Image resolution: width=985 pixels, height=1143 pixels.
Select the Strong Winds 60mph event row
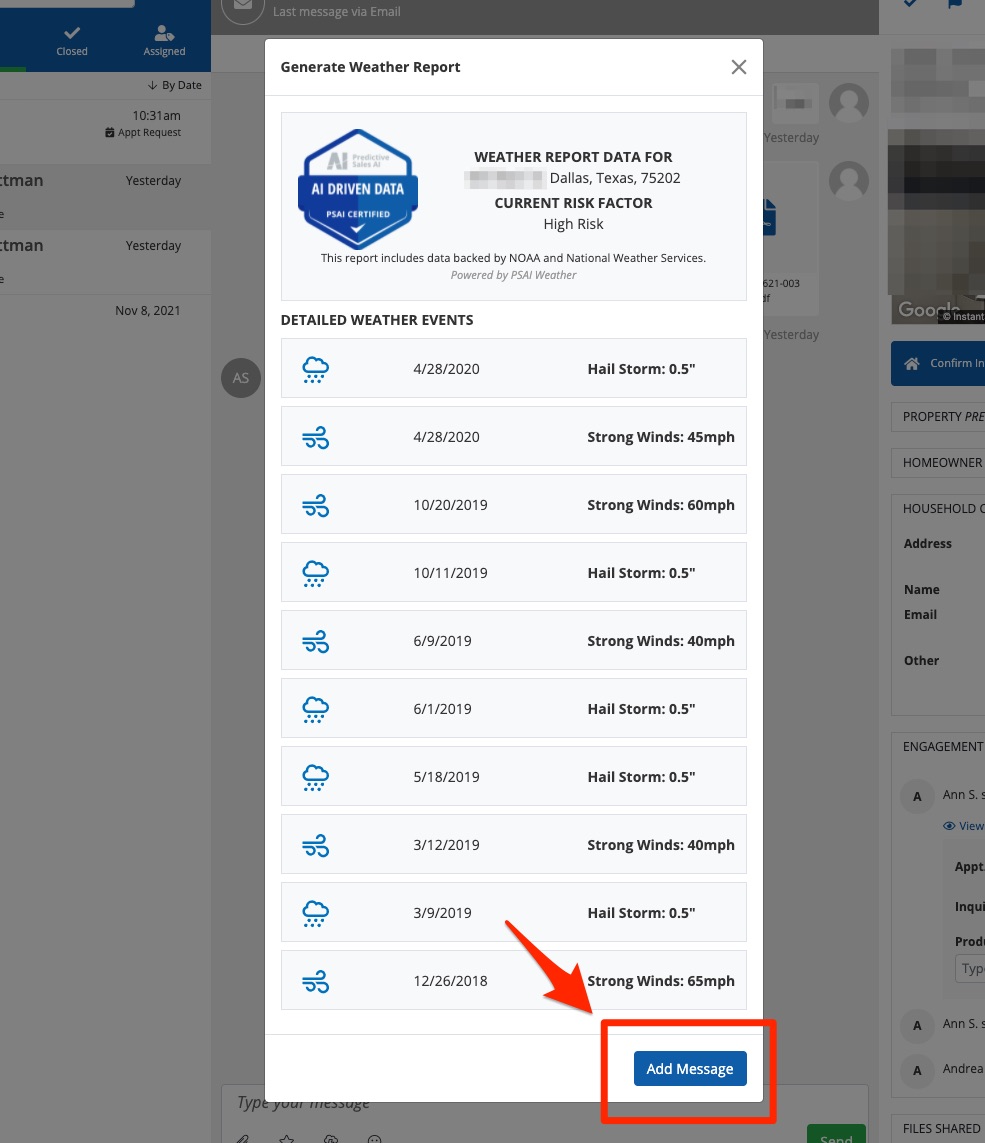513,505
